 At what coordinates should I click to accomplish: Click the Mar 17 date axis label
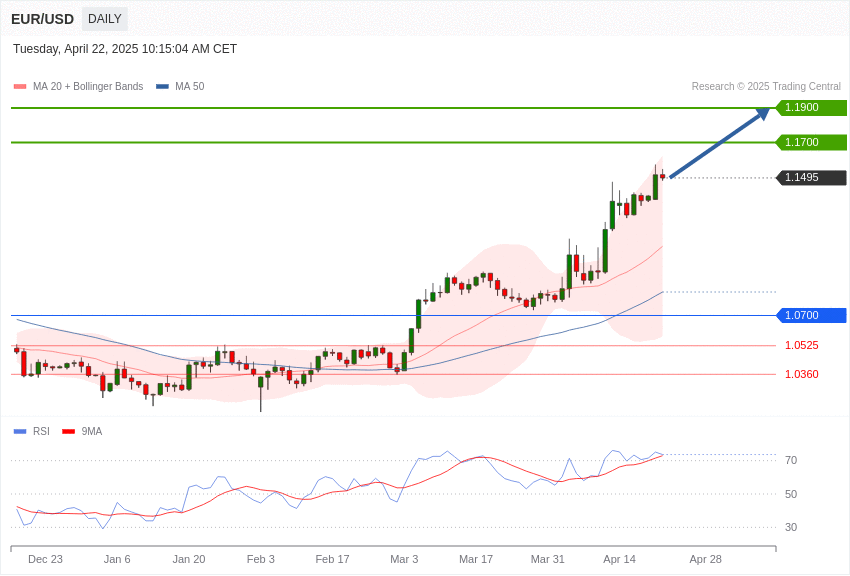pyautogui.click(x=476, y=559)
